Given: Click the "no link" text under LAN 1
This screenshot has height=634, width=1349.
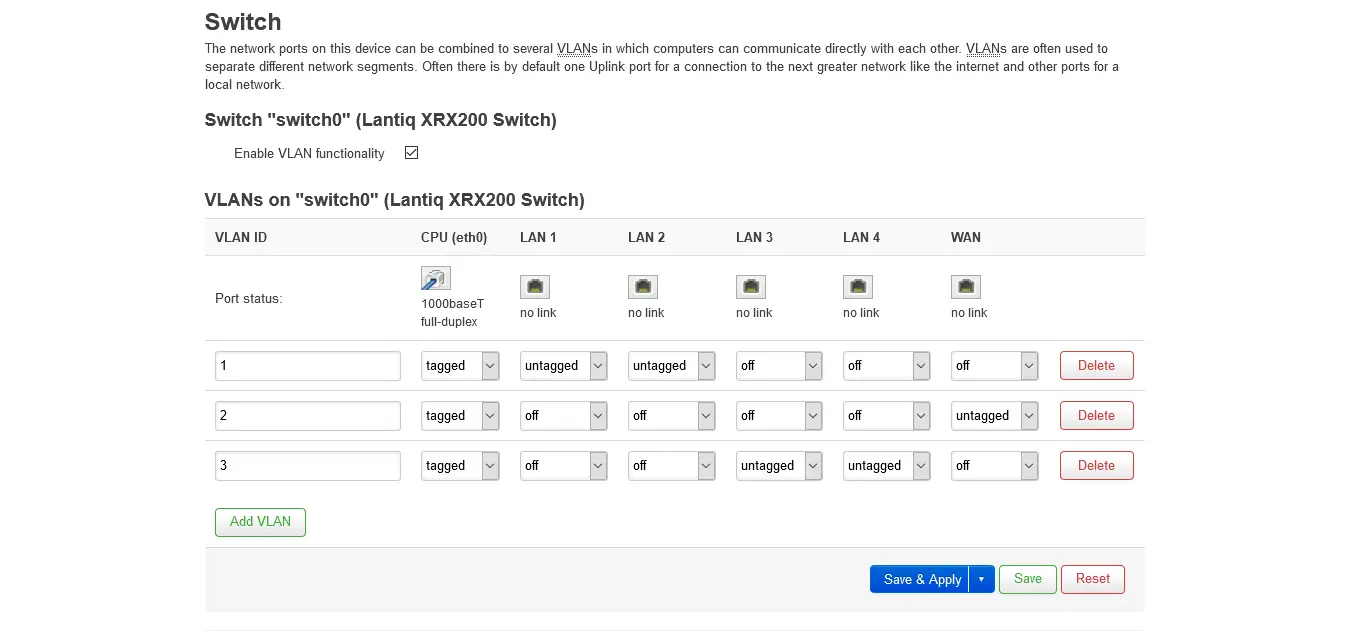Looking at the screenshot, I should [538, 313].
